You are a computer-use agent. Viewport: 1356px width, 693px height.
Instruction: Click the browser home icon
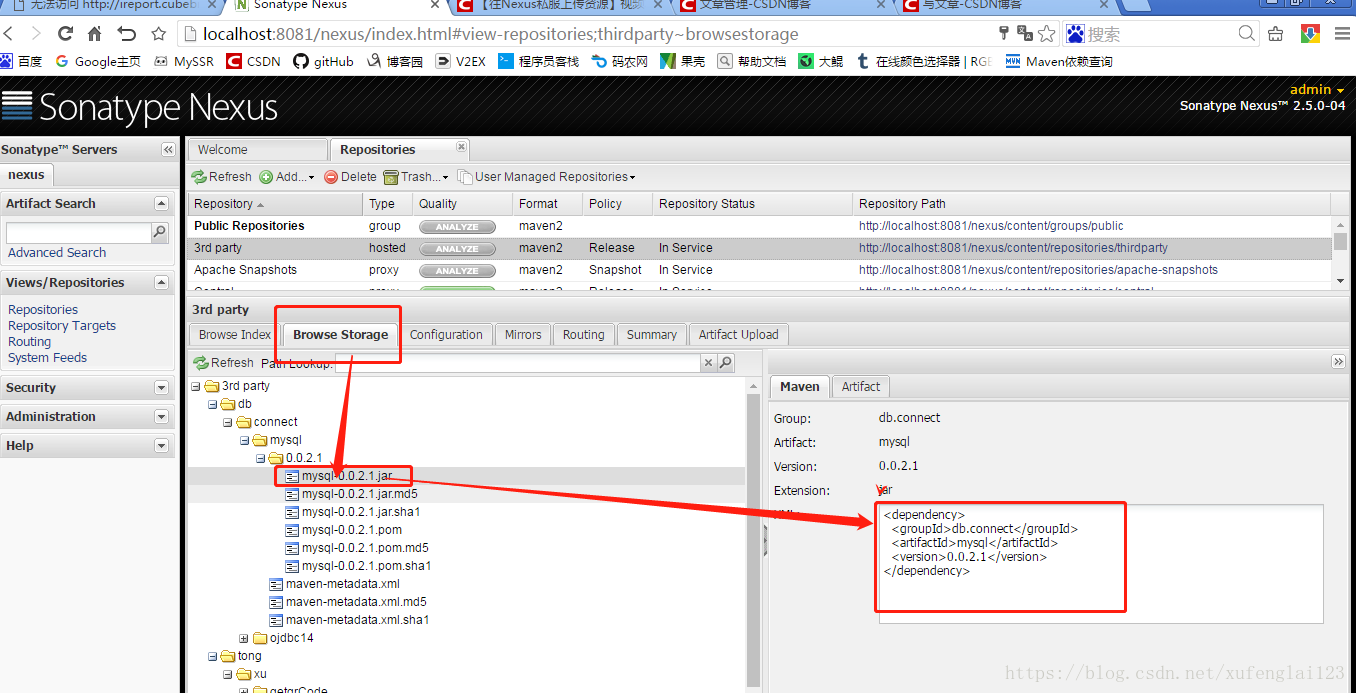point(94,34)
